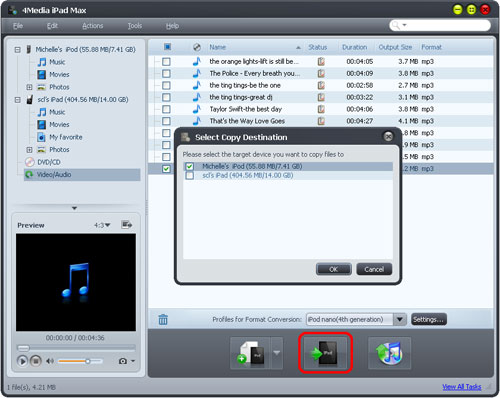Mute audio with the speaker icon

coord(50,361)
